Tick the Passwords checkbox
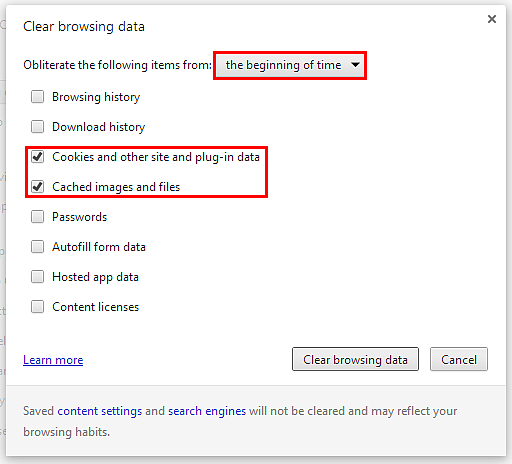This screenshot has height=464, width=512. pos(37,217)
